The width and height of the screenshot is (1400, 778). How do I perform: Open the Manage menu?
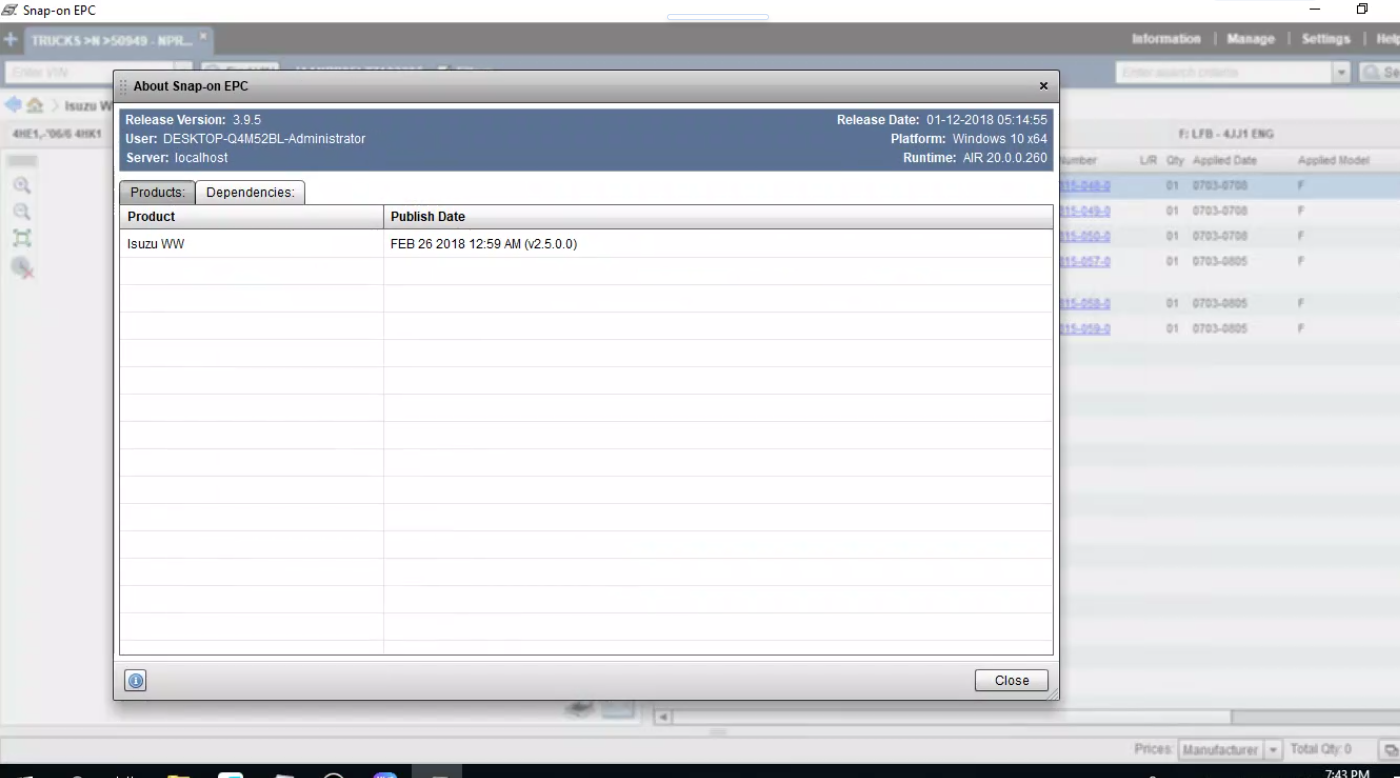(1250, 39)
